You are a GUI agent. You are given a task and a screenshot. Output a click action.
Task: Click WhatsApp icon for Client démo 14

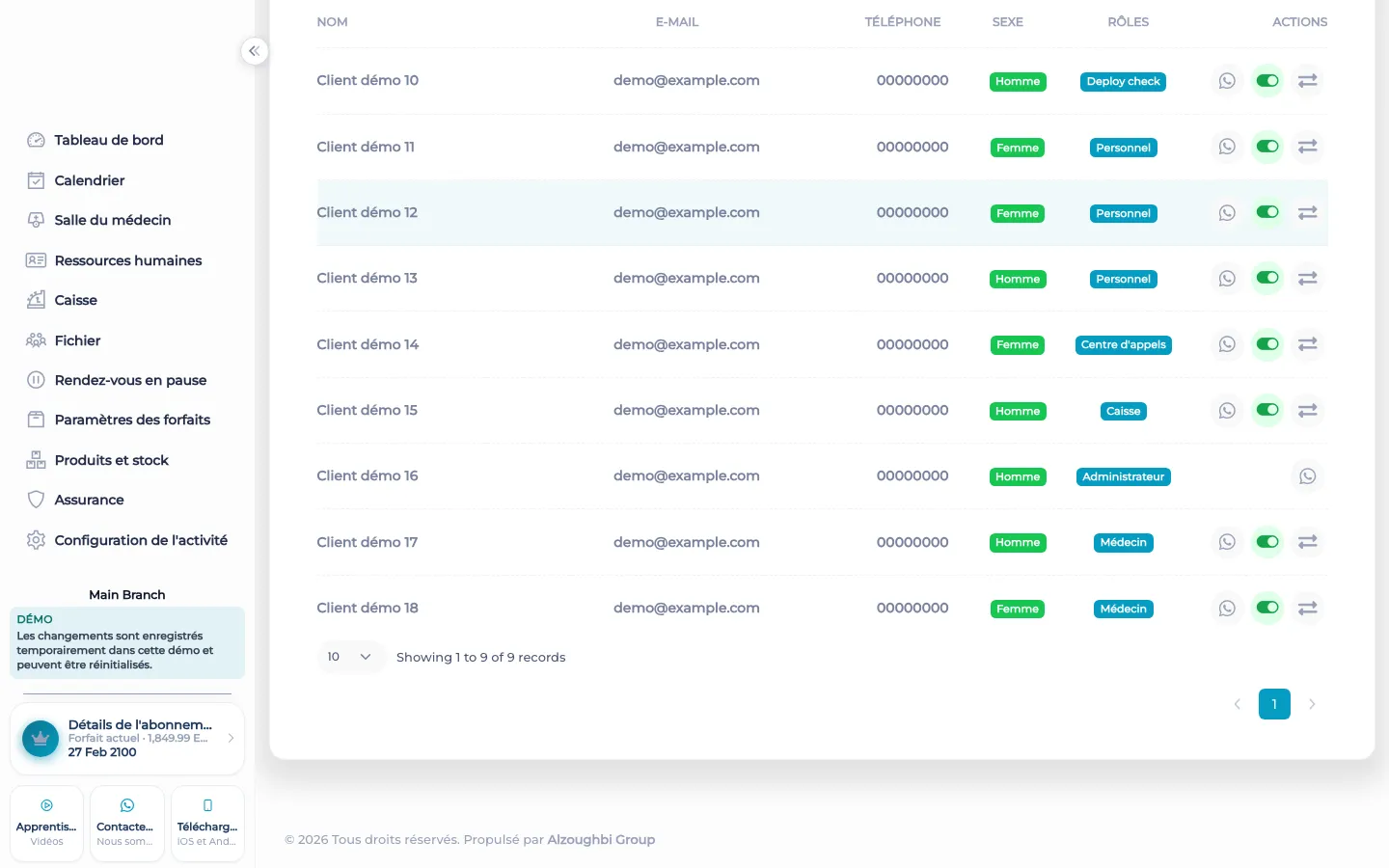tap(1227, 344)
